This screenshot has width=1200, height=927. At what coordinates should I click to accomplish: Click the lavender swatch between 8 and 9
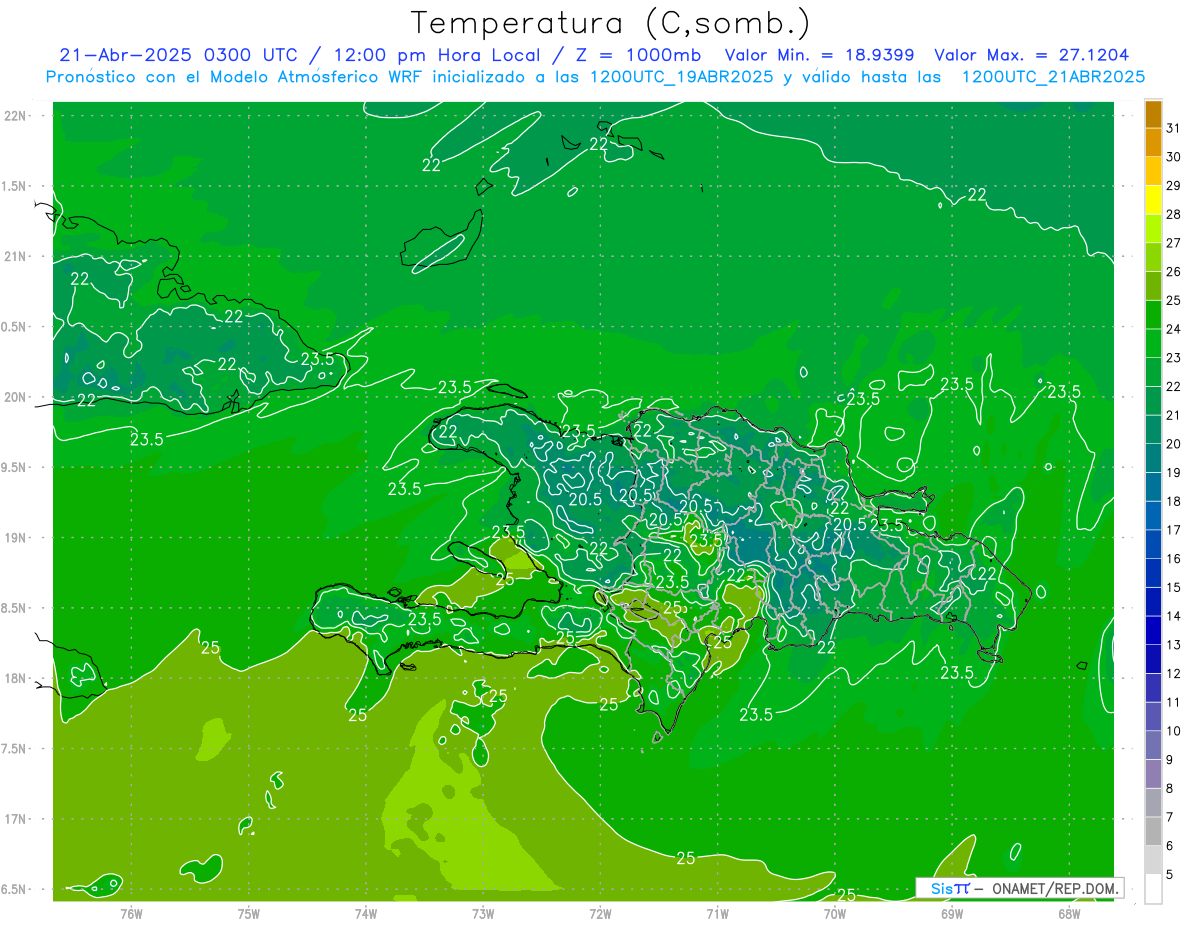pyautogui.click(x=1153, y=774)
